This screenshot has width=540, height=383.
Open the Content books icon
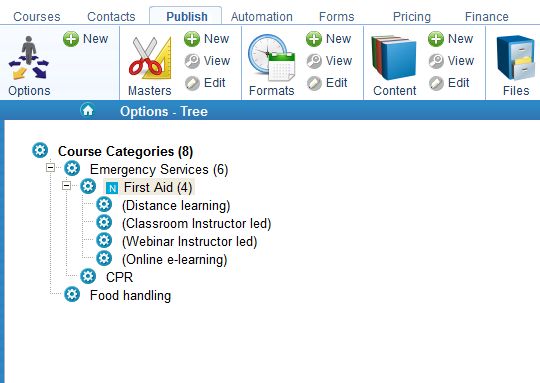(x=394, y=58)
